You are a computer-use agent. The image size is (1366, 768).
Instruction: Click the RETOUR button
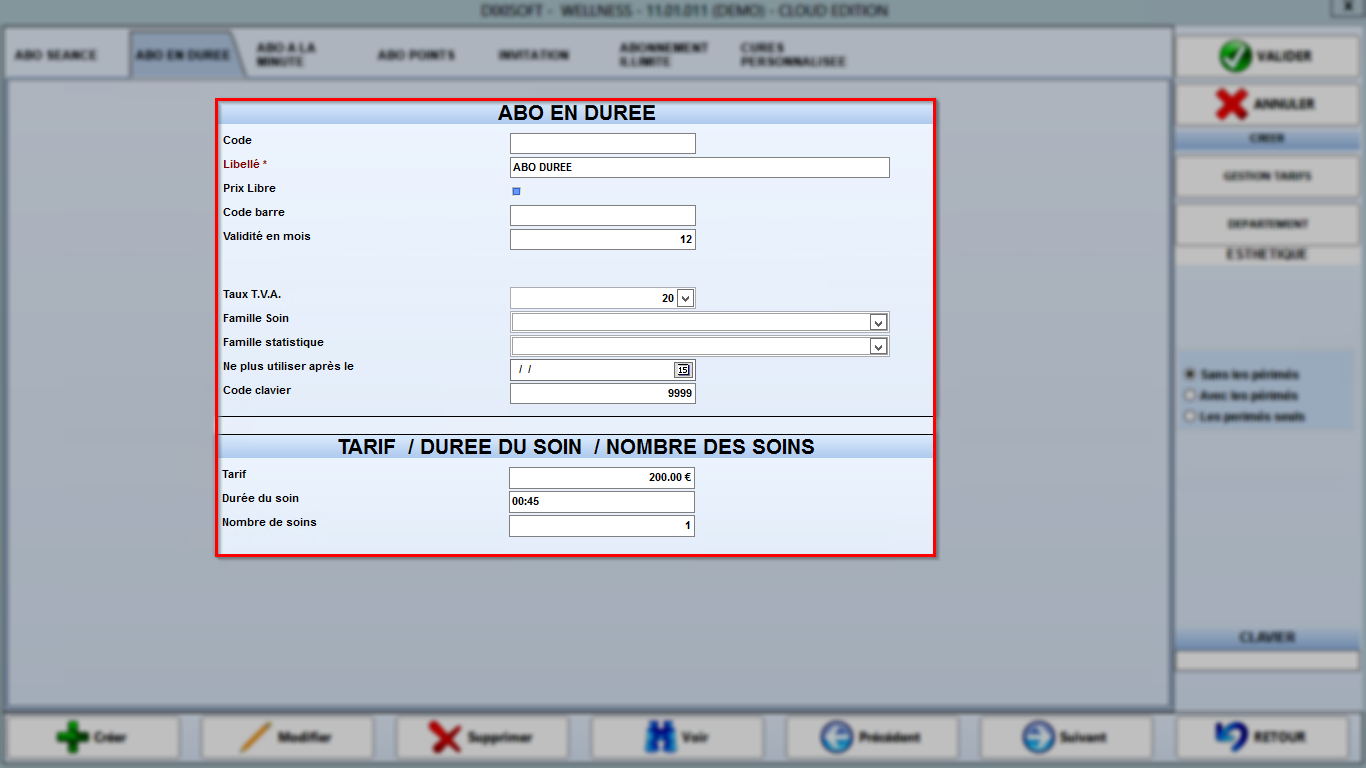click(1267, 737)
